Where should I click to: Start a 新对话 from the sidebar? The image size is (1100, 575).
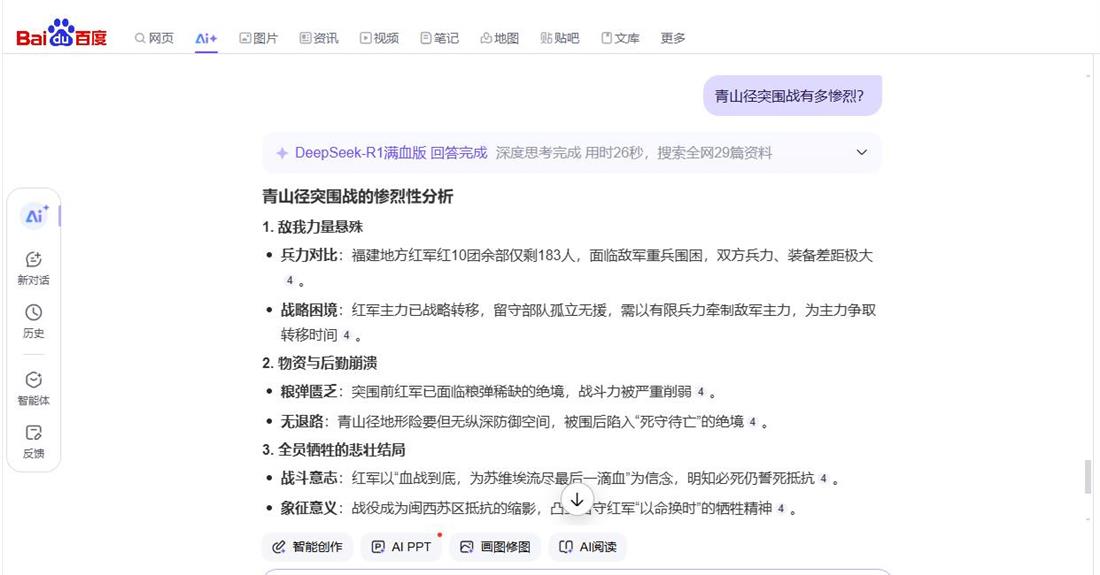[x=34, y=269]
